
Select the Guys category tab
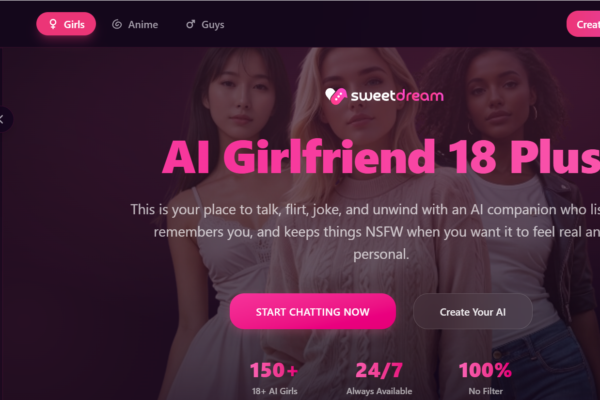(x=205, y=24)
